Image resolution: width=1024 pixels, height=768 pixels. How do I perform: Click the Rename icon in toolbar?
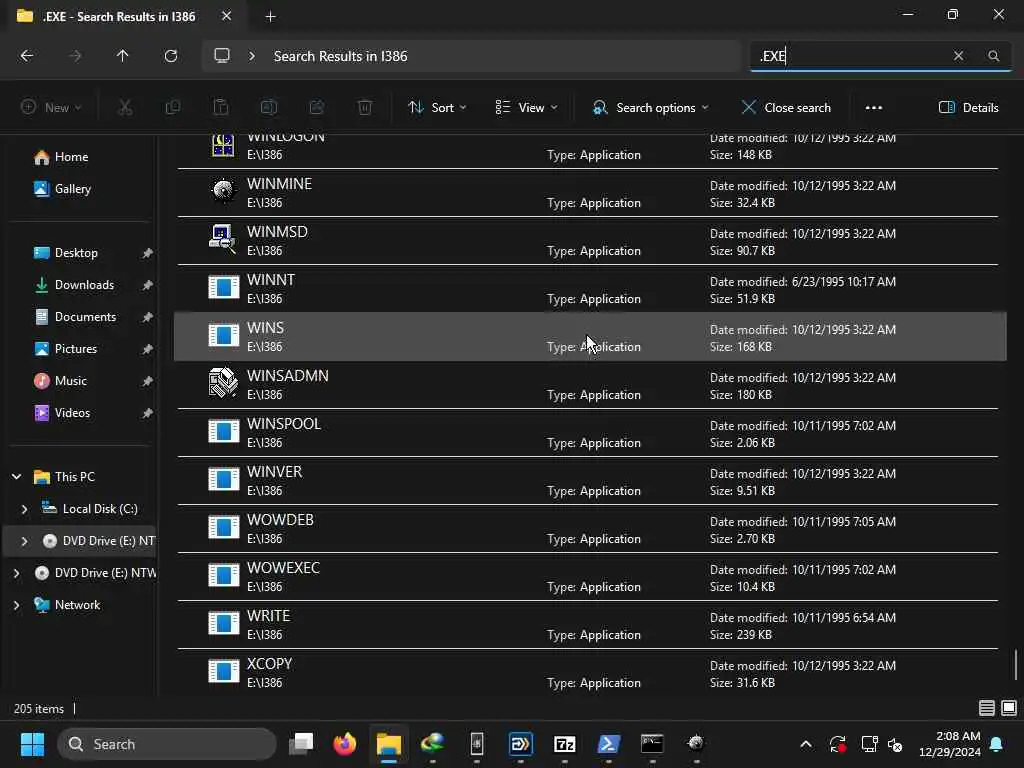[269, 108]
